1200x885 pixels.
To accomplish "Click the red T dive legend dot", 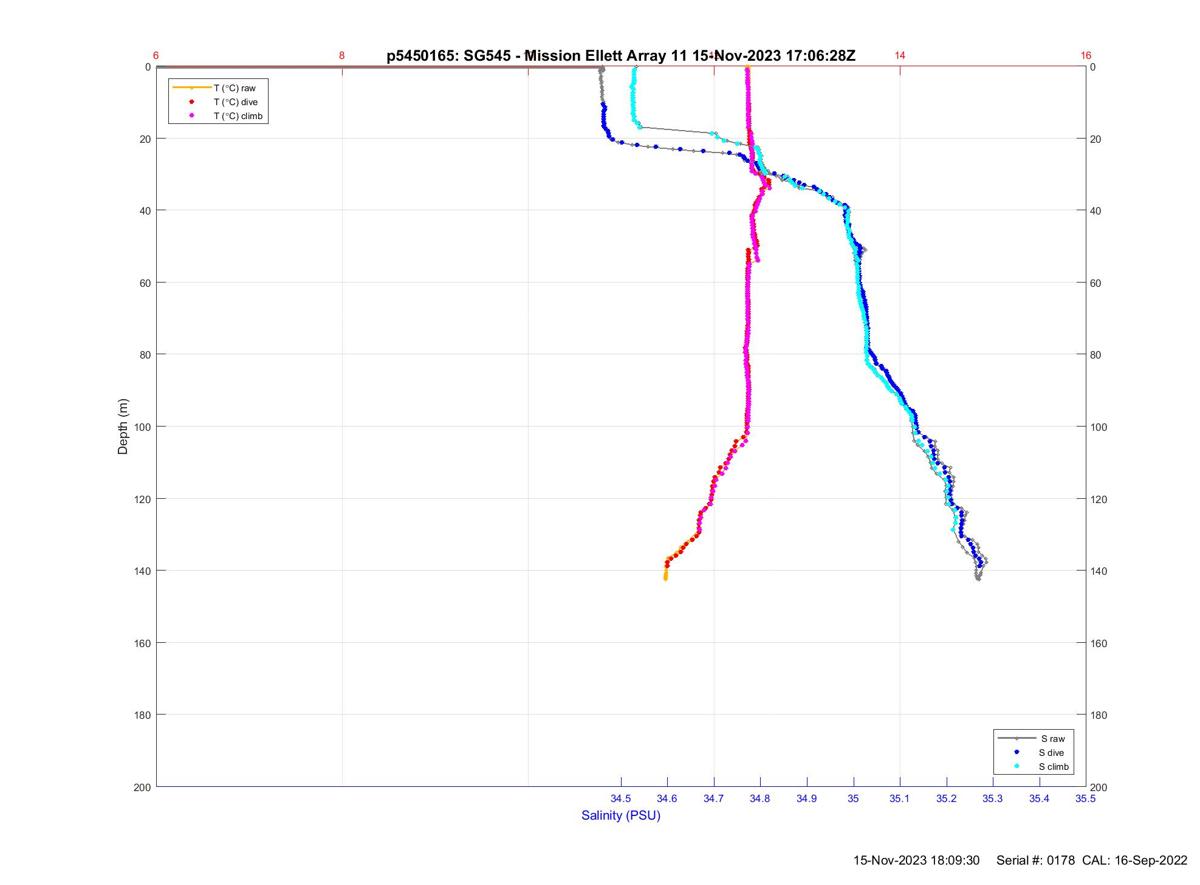I will 191,102.
